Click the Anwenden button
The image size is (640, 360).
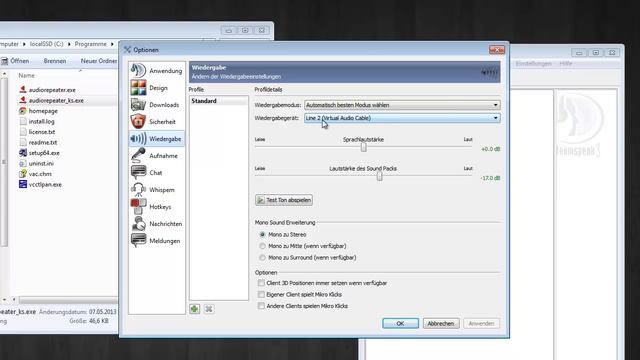click(x=481, y=323)
